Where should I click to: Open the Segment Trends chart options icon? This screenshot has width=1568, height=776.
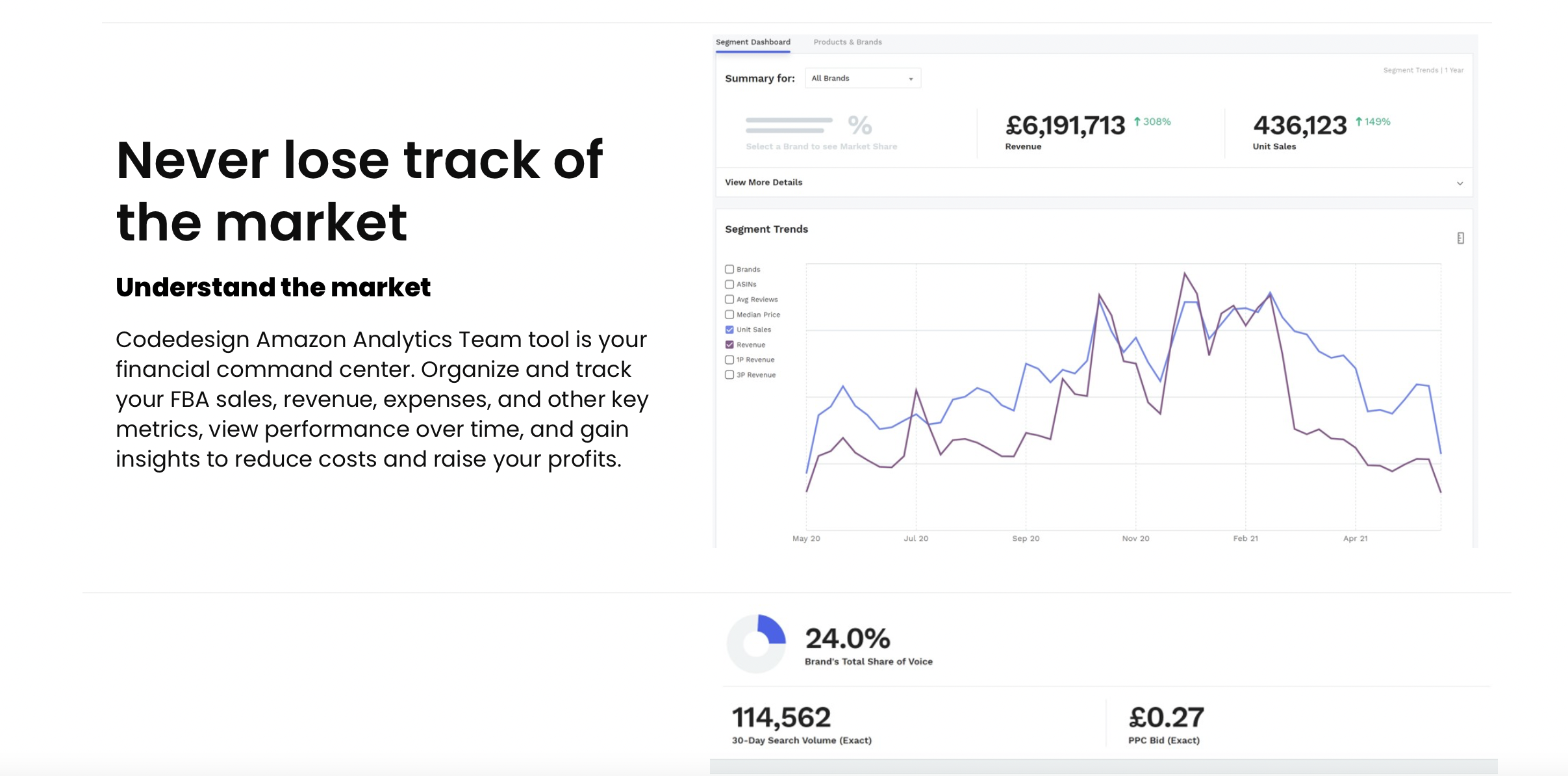[1460, 237]
